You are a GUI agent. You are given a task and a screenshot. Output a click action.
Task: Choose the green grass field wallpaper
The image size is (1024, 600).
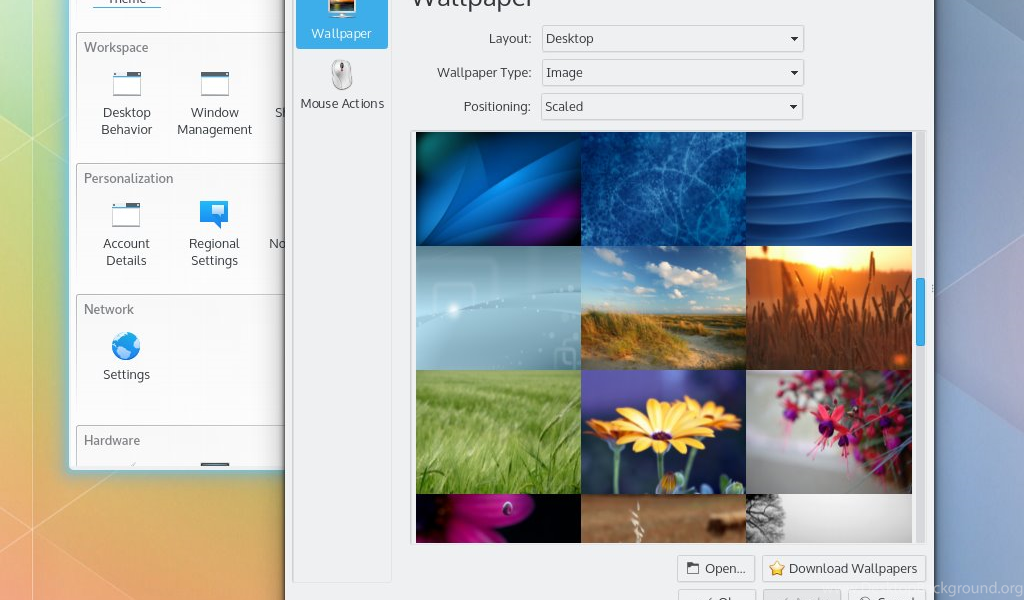click(498, 432)
